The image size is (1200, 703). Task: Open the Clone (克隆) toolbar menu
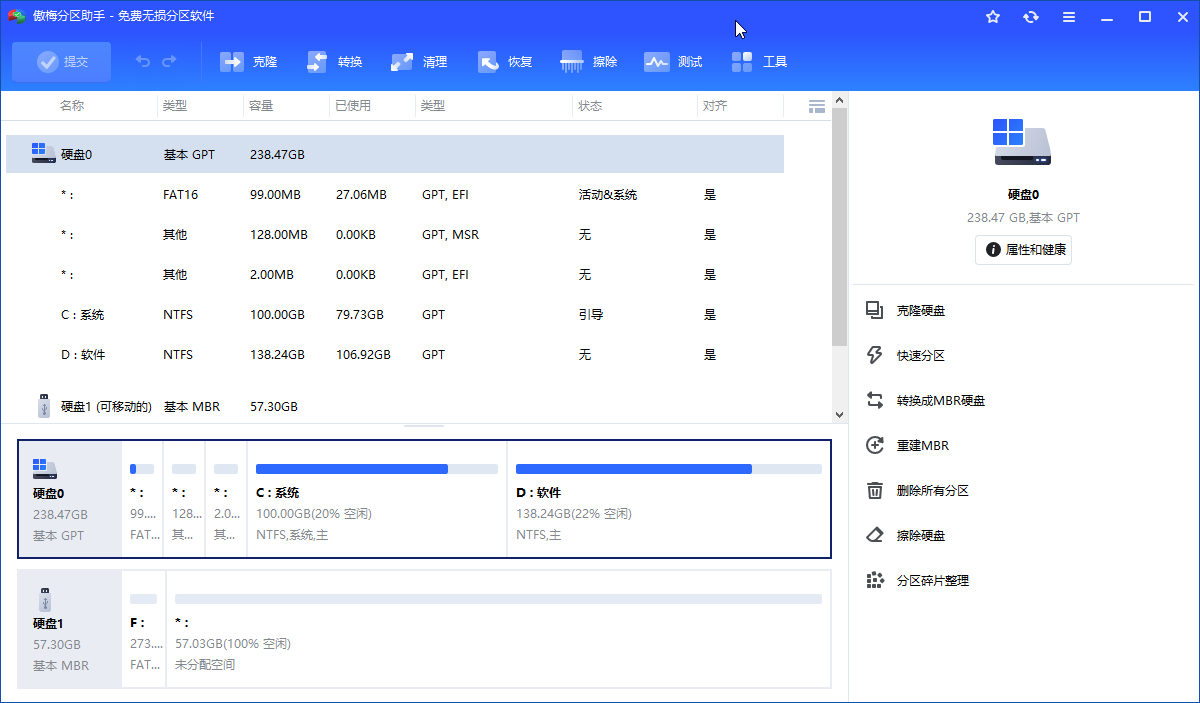pyautogui.click(x=249, y=62)
